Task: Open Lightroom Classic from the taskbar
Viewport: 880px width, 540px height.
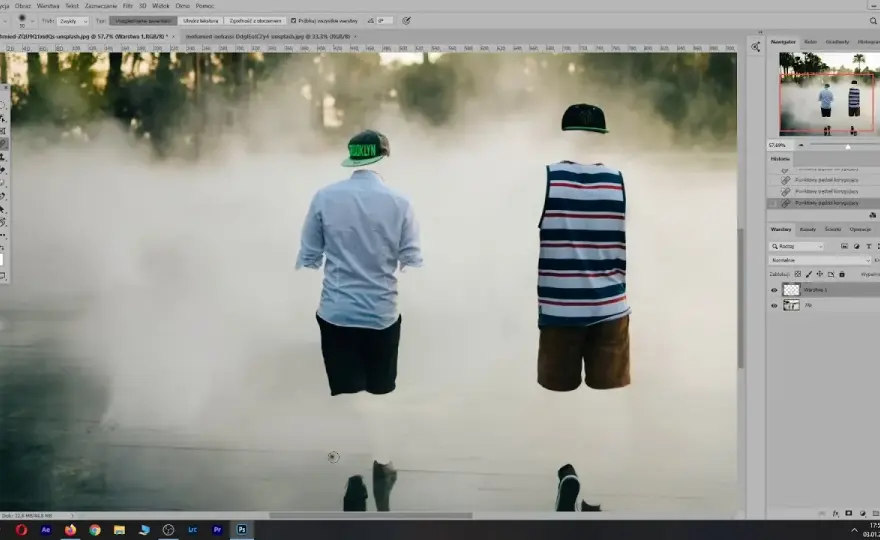Action: (x=192, y=530)
